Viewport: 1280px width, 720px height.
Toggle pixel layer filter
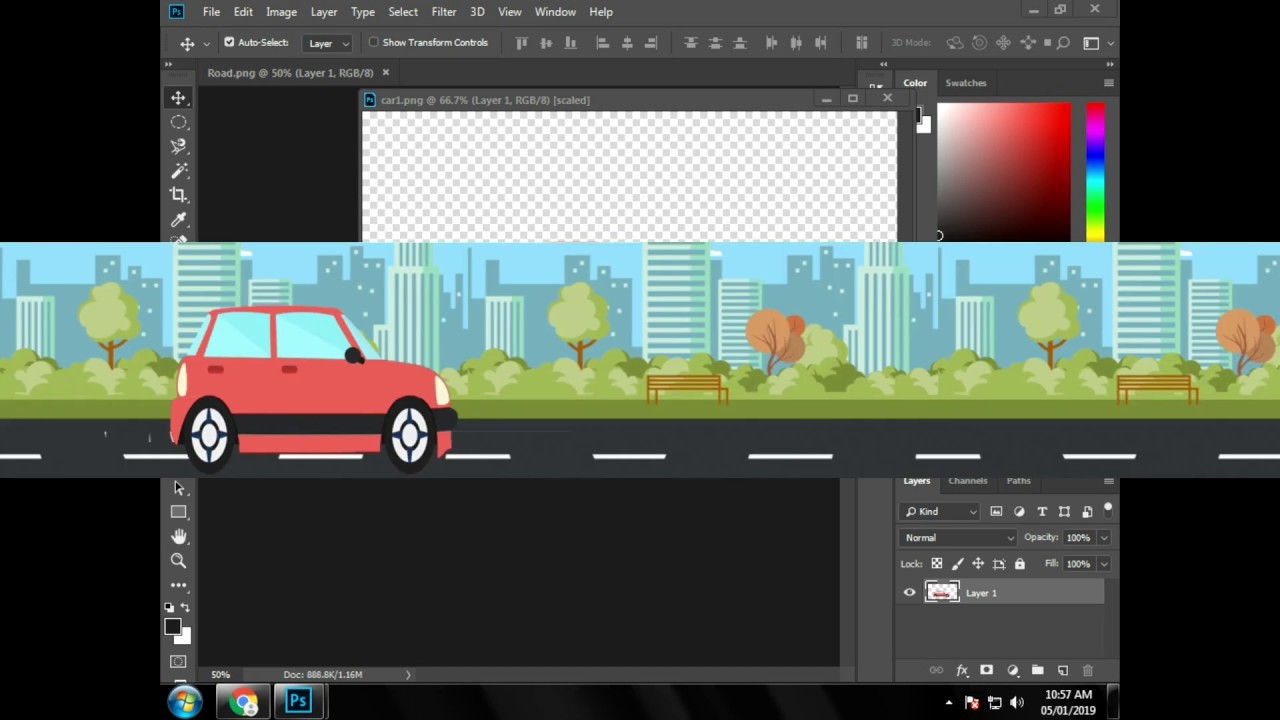click(996, 511)
